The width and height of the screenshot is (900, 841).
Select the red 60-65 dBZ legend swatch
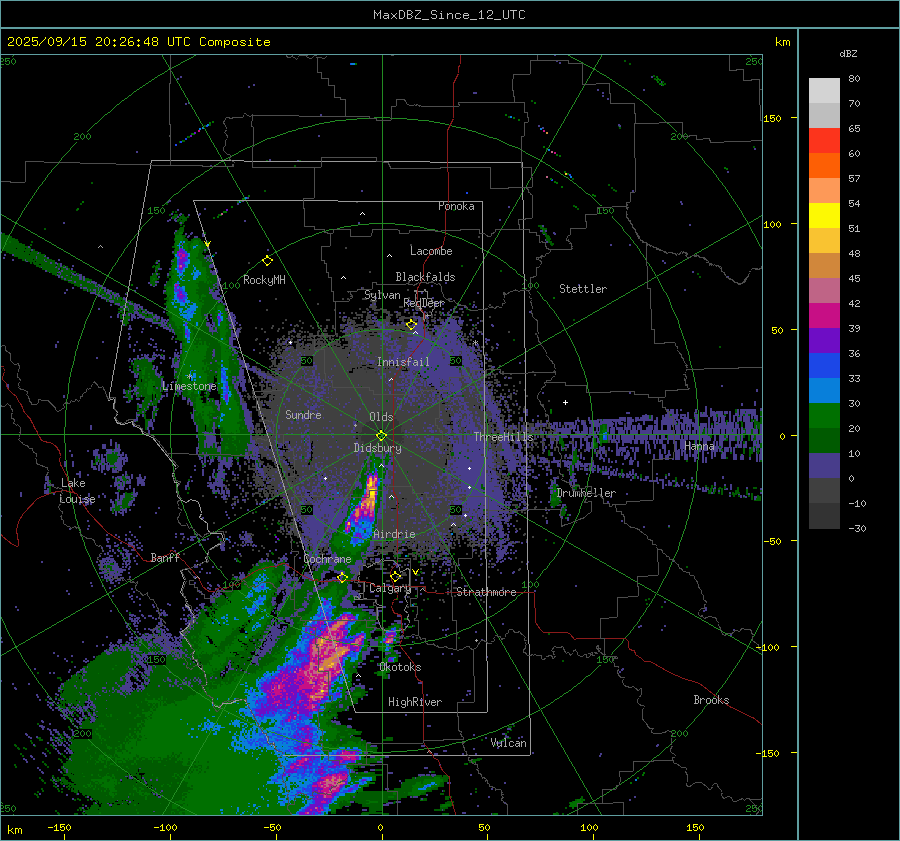coord(824,140)
